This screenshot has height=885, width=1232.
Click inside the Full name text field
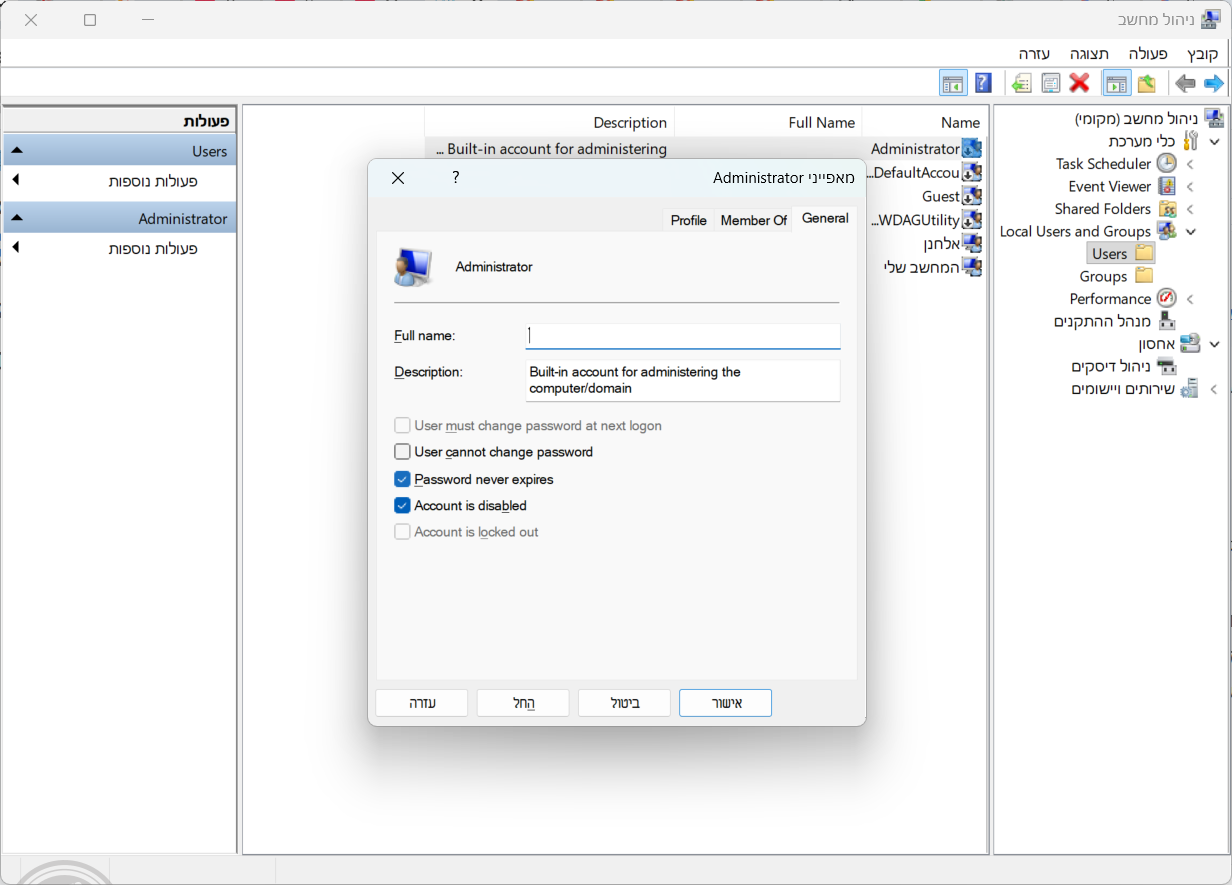[x=683, y=336]
